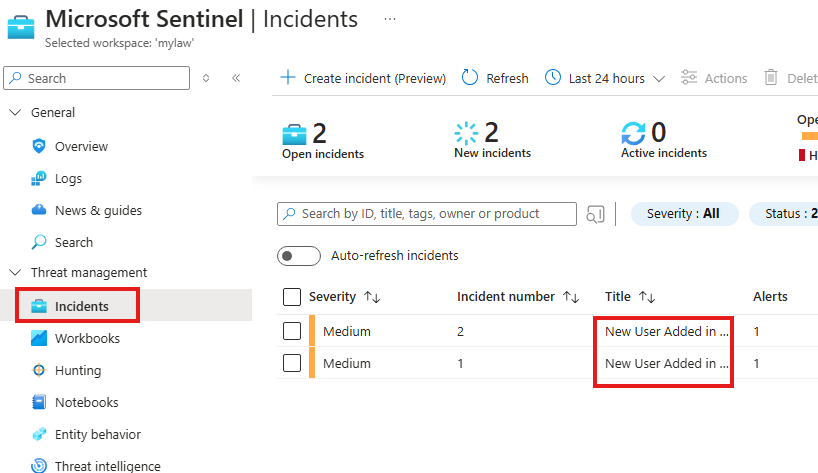
Task: Sort by Incident number column arrows
Action: point(571,297)
